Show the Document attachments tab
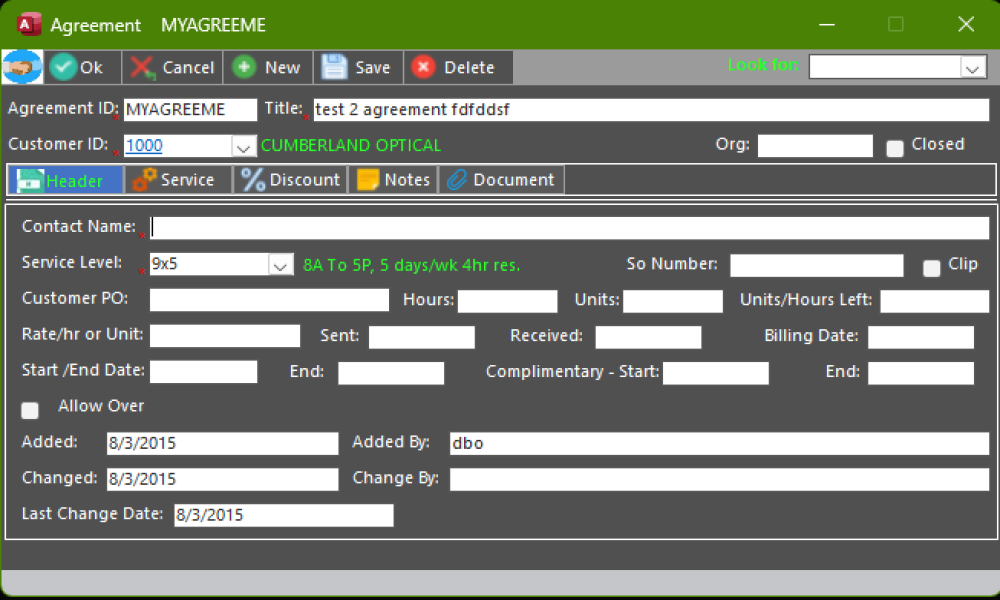 click(x=501, y=180)
